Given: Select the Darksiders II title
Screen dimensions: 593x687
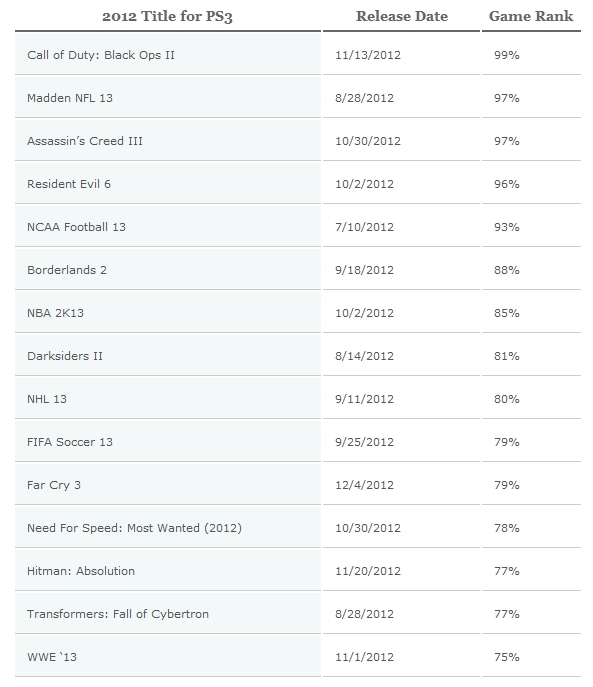Looking at the screenshot, I should (65, 356).
